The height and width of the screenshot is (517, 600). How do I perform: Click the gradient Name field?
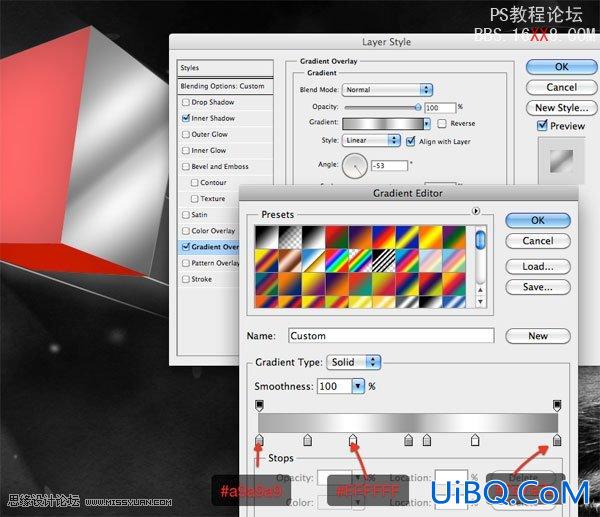[x=391, y=336]
